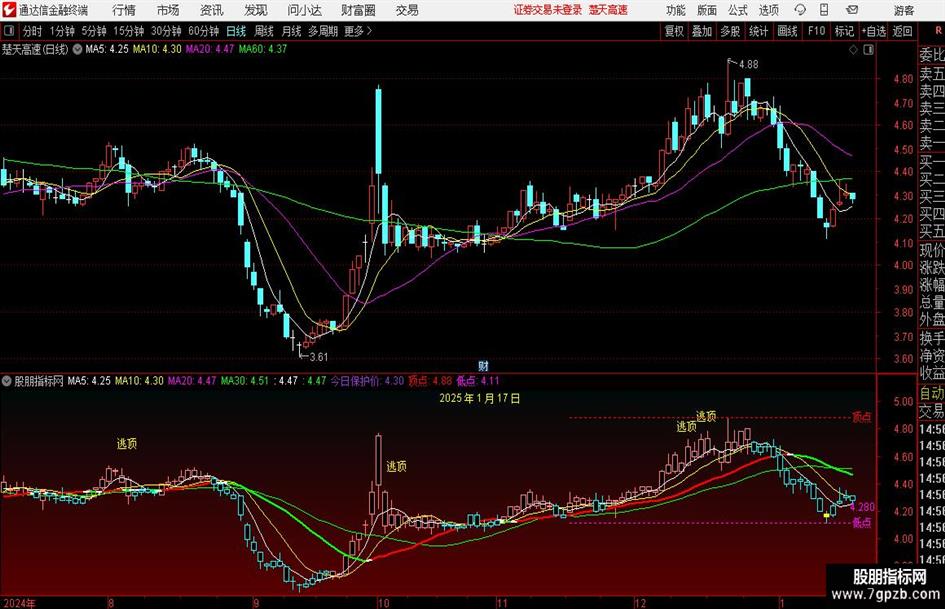
Task: Click the 通达信 red logo icon
Action: [x=9, y=10]
